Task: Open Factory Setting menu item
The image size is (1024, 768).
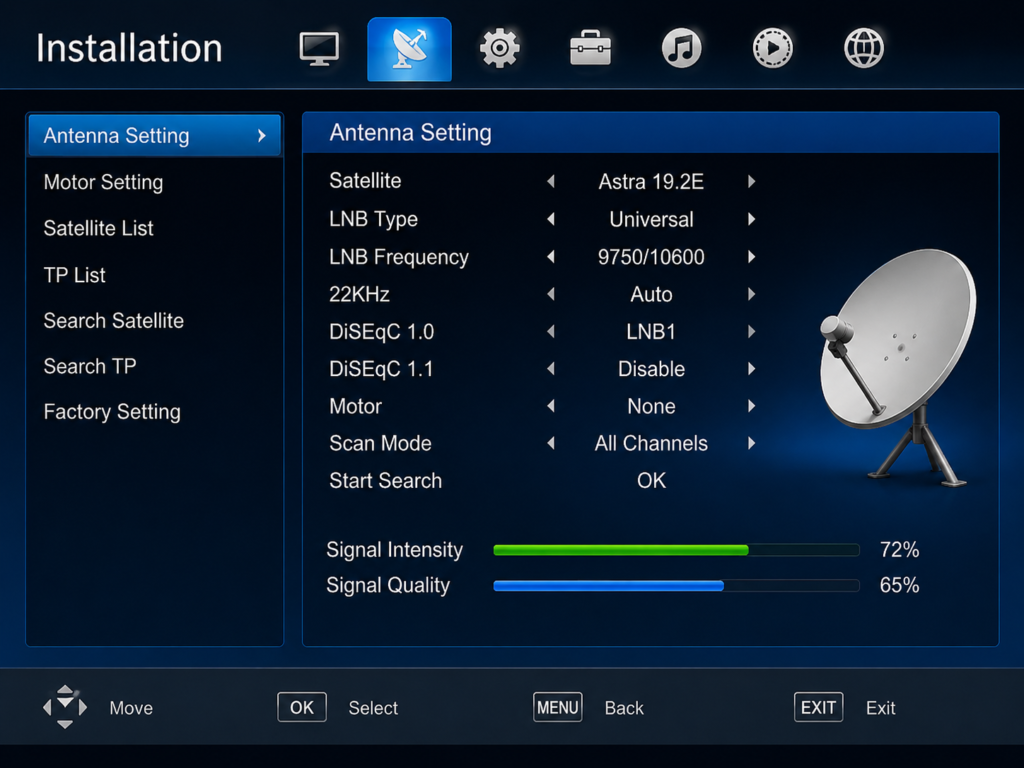Action: [x=112, y=412]
